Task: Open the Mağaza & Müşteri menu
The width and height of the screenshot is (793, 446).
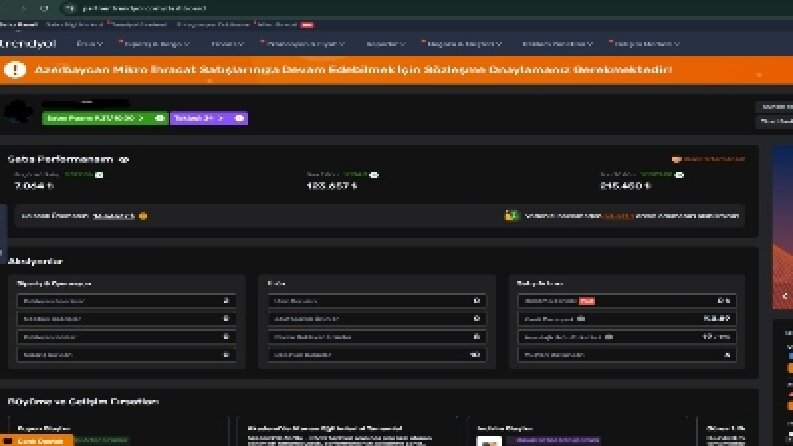Action: coord(464,44)
